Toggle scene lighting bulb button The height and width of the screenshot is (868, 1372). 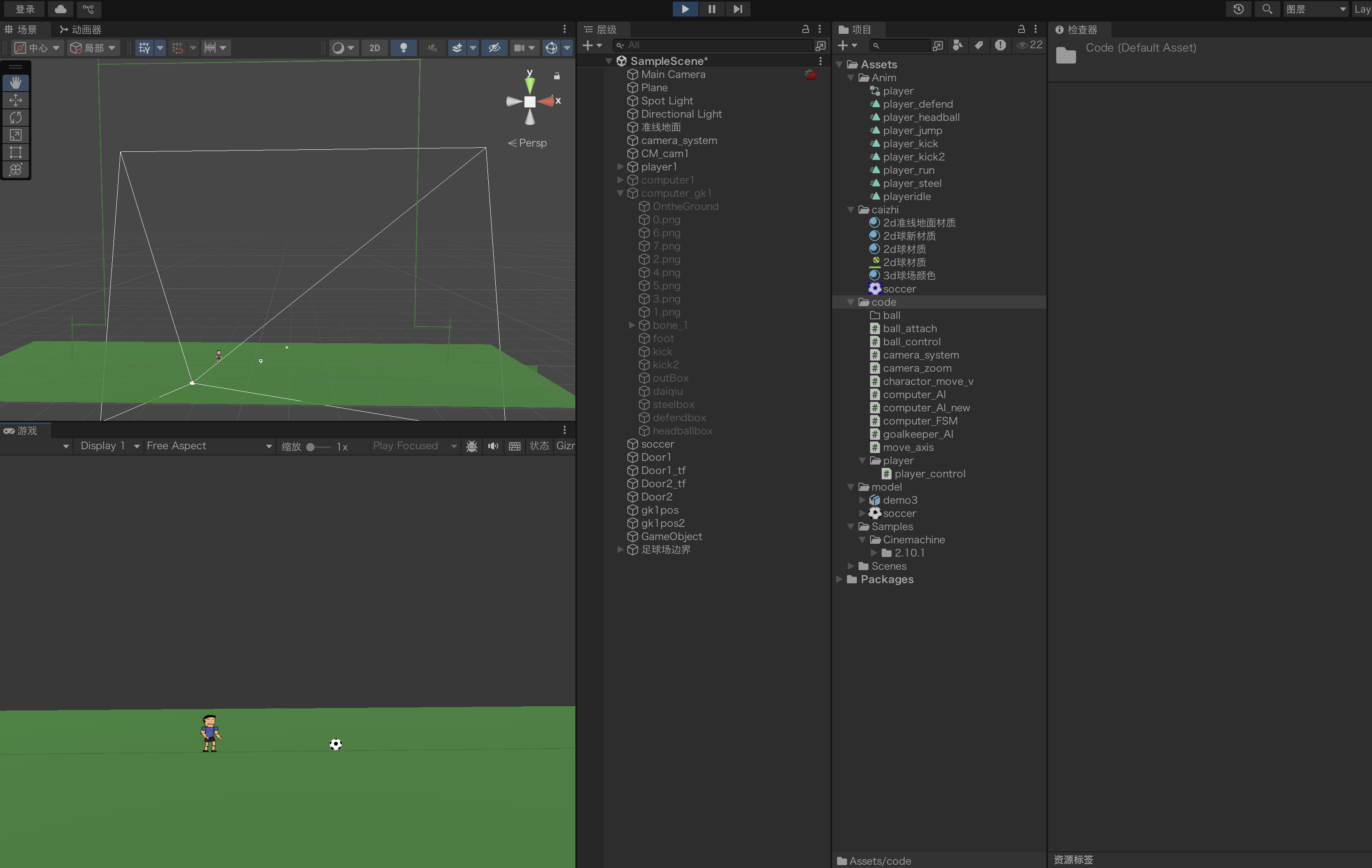pos(403,48)
